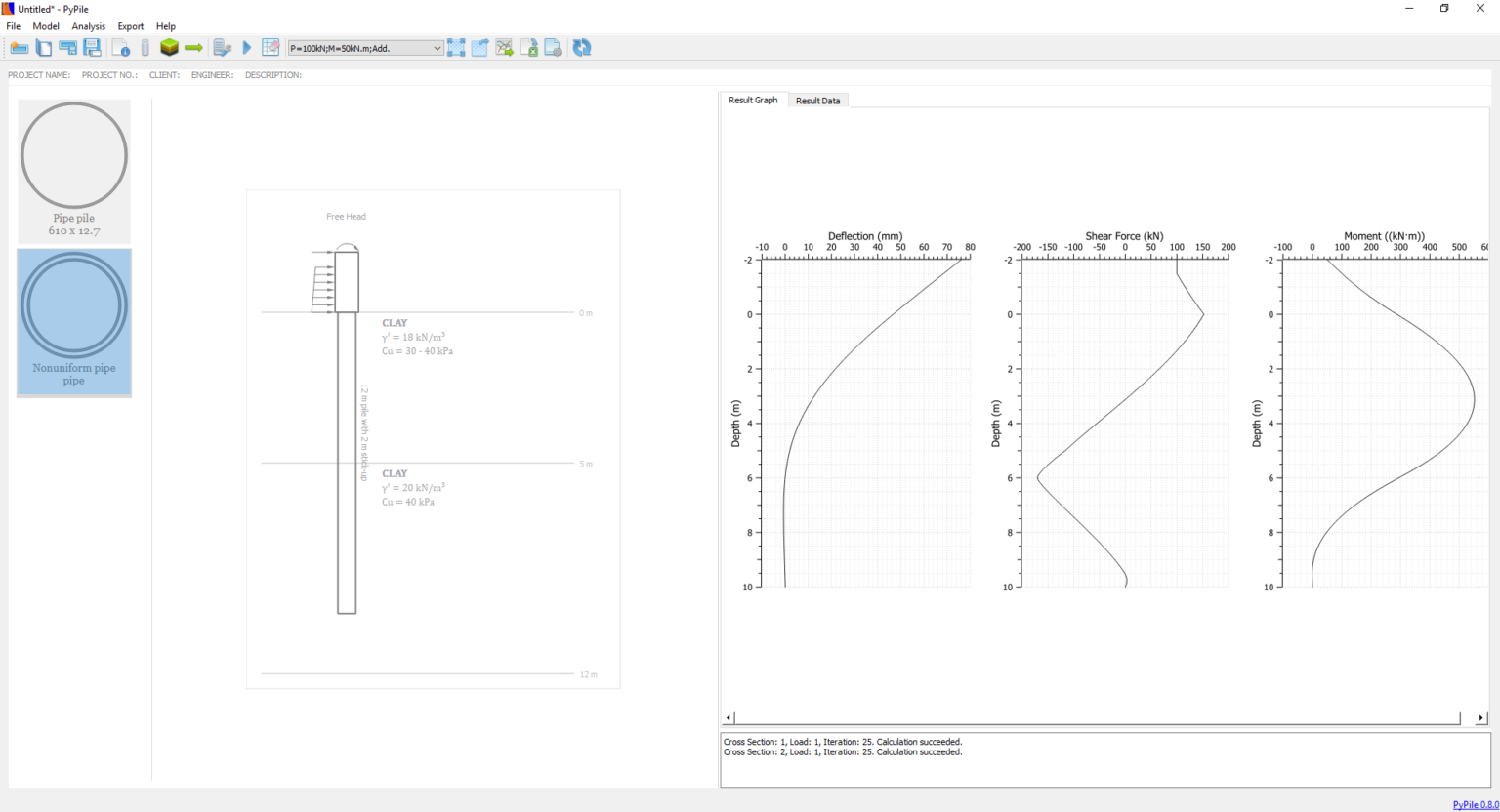Click the project information page icon
Image resolution: width=1500 pixels, height=812 pixels.
(120, 48)
